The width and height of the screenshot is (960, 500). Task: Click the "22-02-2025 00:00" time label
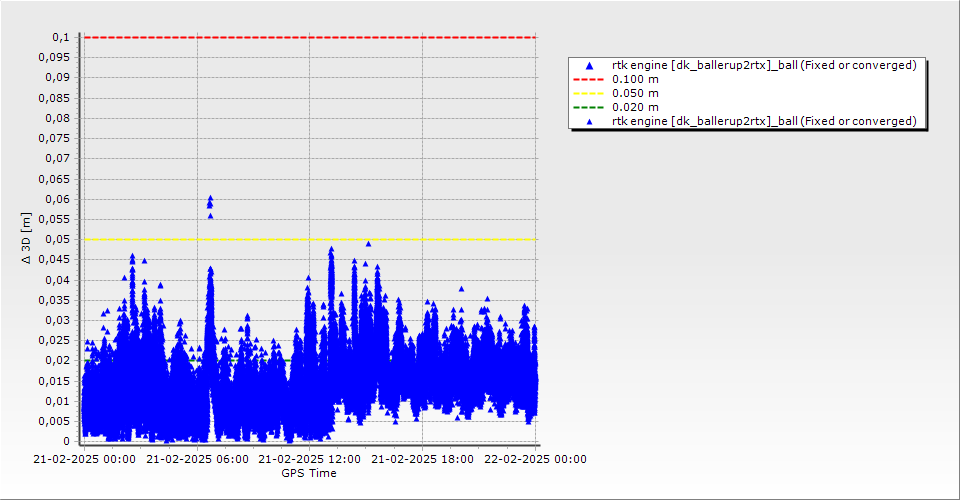pyautogui.click(x=535, y=459)
